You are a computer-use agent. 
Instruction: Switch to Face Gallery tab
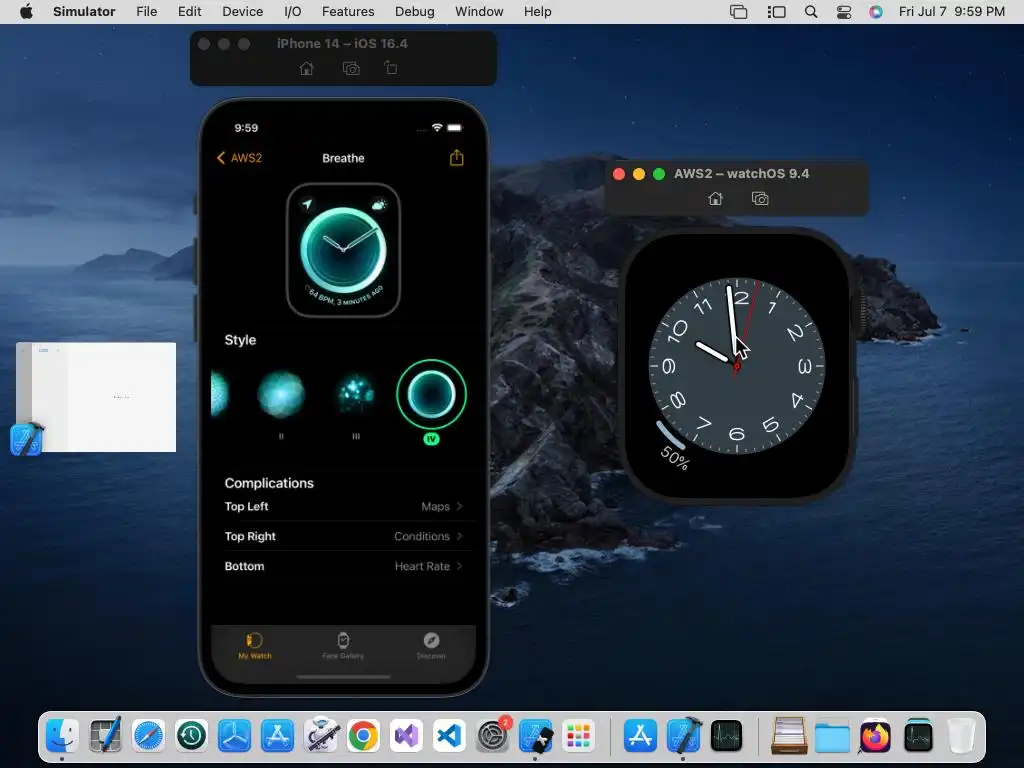pos(343,646)
